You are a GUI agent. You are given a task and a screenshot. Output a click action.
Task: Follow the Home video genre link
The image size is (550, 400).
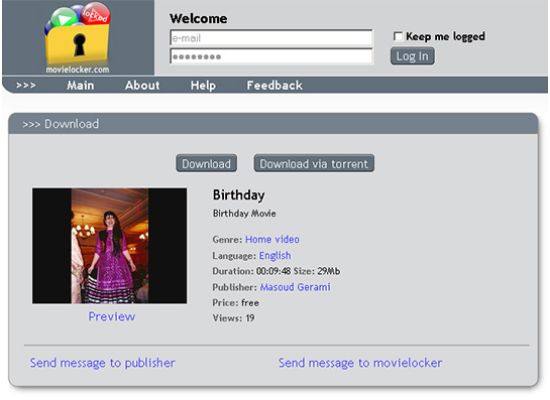tap(272, 240)
